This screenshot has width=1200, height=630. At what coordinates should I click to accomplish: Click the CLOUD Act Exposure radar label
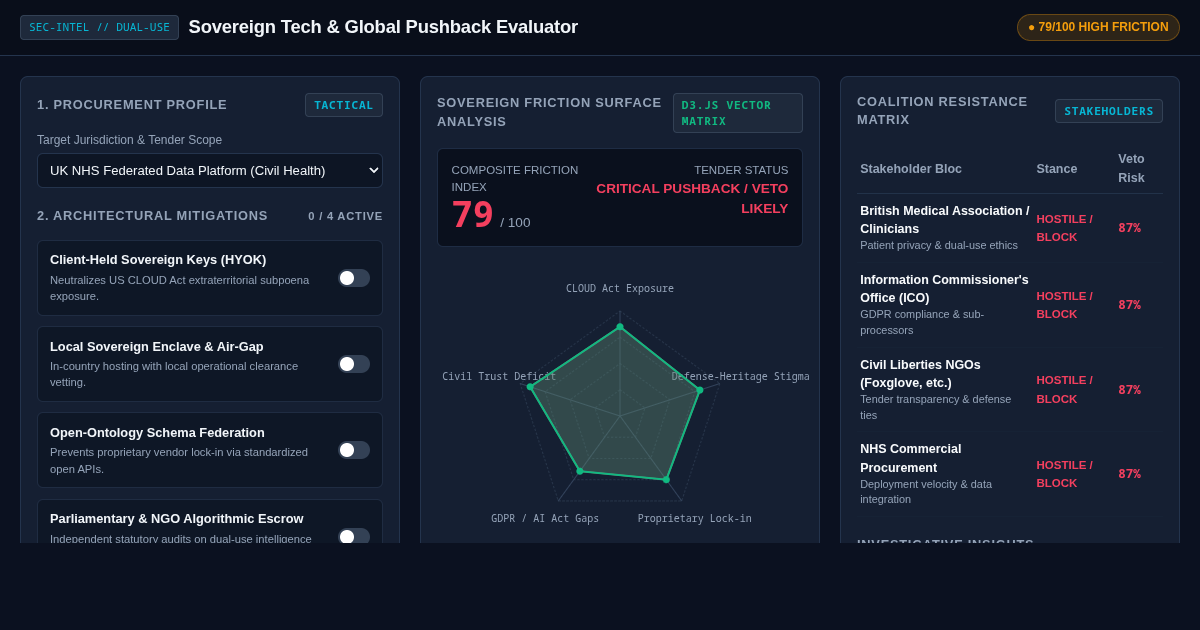(x=620, y=289)
